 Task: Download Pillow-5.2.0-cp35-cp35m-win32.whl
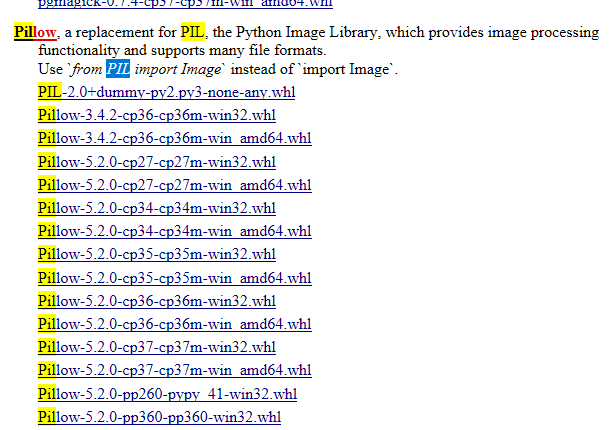click(157, 254)
